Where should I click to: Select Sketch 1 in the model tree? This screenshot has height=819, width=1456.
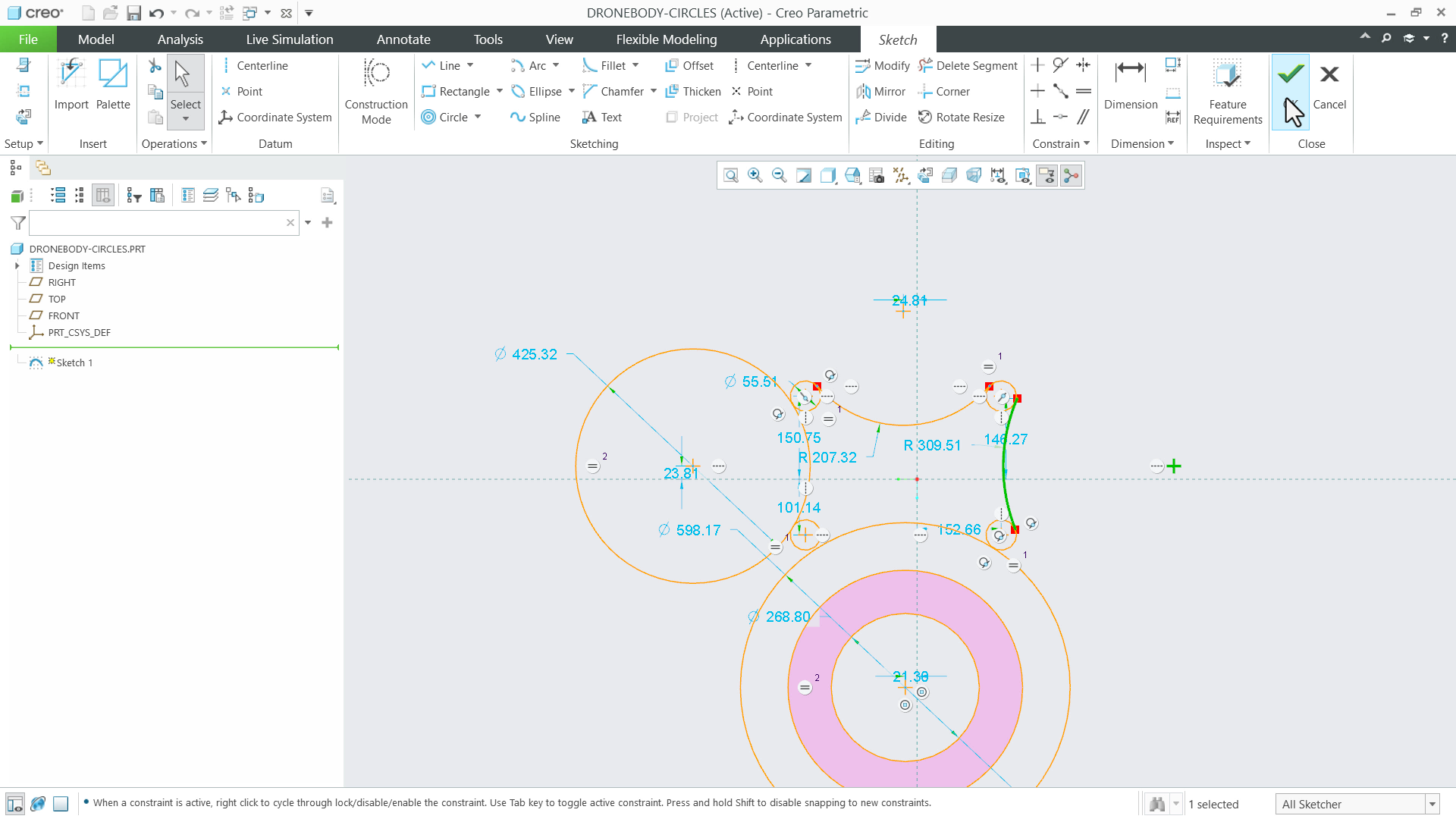tap(74, 363)
